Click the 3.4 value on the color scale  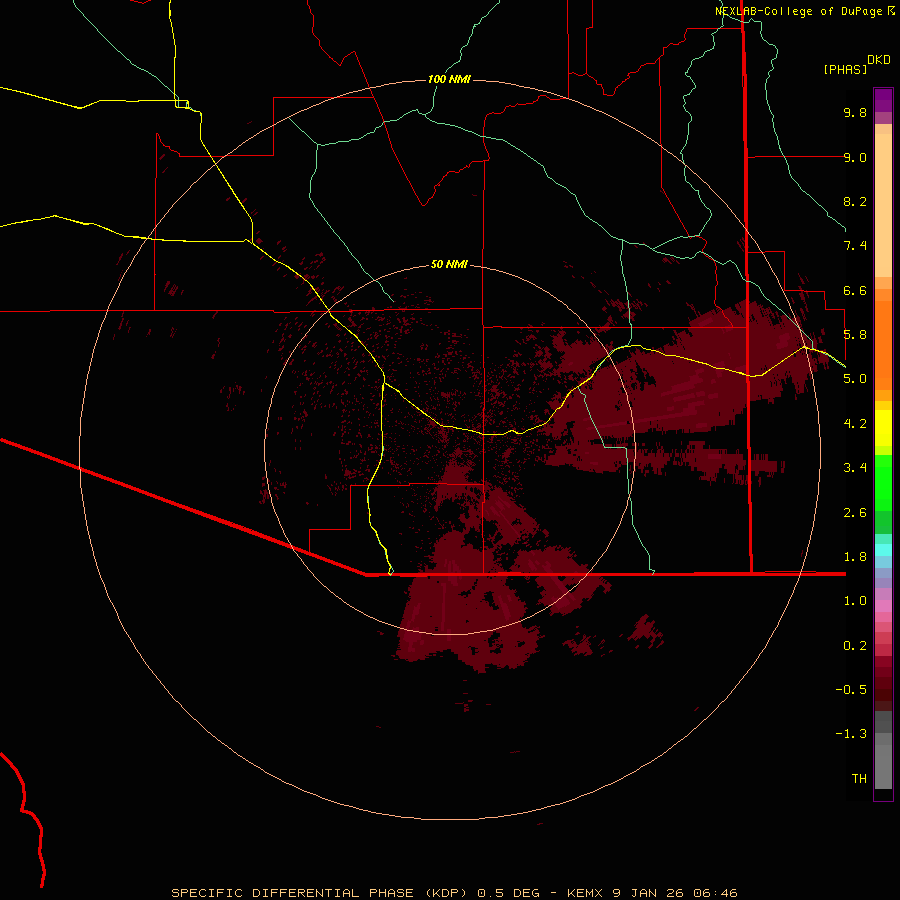coord(855,468)
